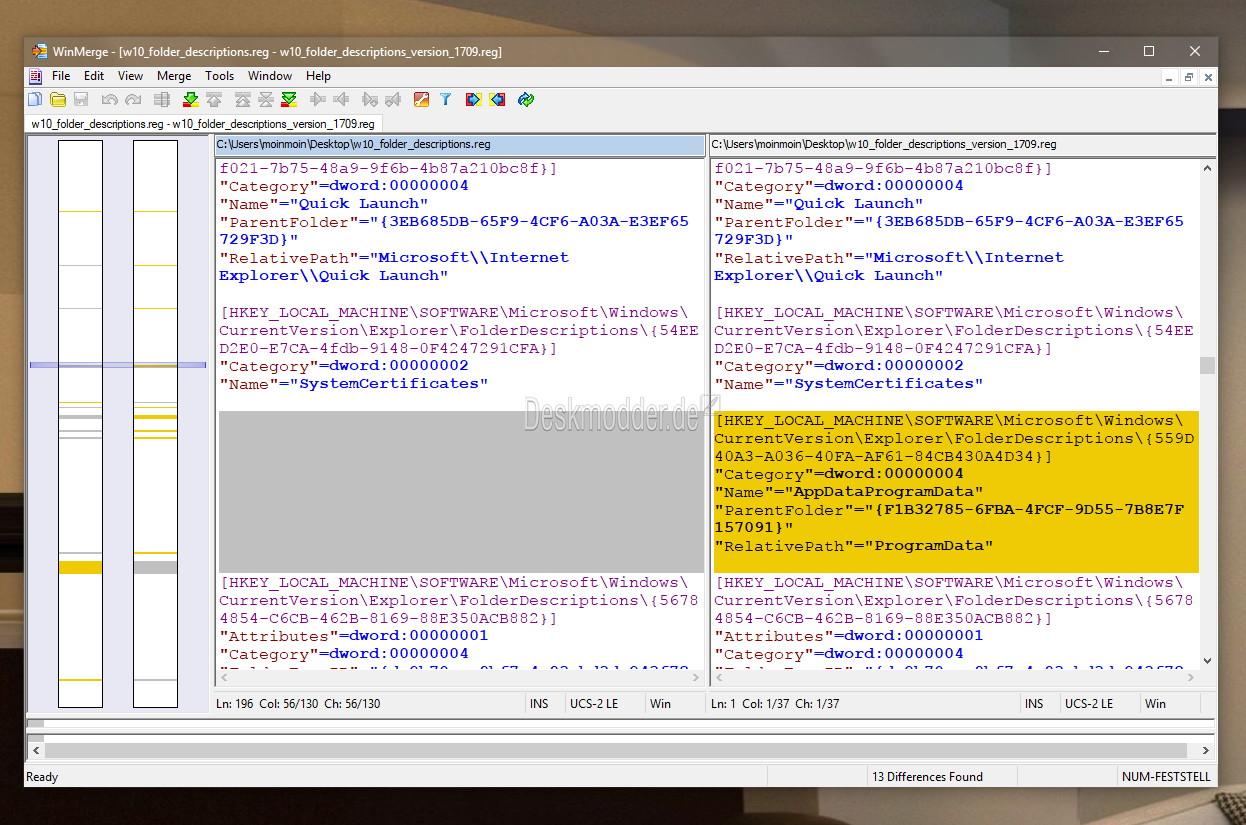Click the "Ln: 196" status bar entry
The height and width of the screenshot is (825, 1246).
(234, 704)
